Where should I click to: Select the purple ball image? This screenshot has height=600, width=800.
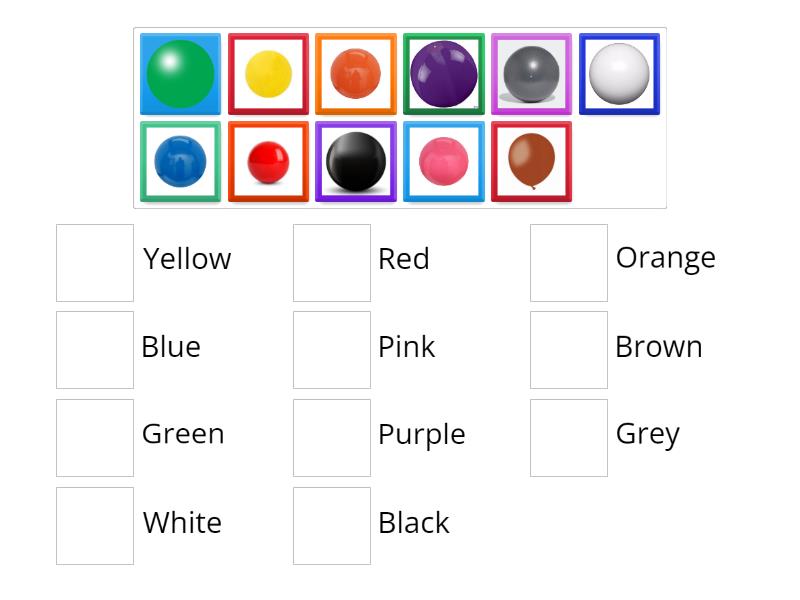444,74
